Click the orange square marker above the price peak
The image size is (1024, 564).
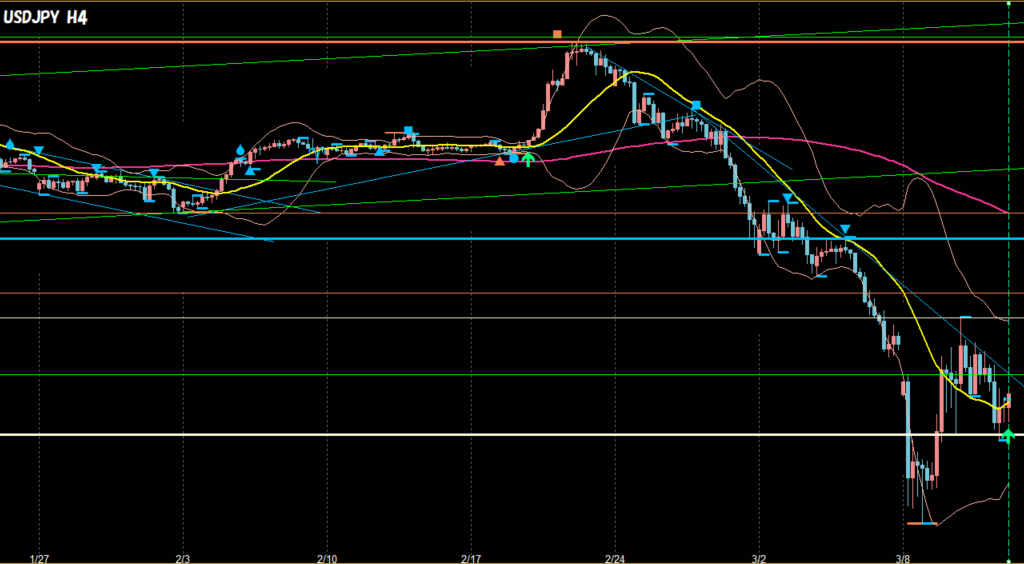557,34
